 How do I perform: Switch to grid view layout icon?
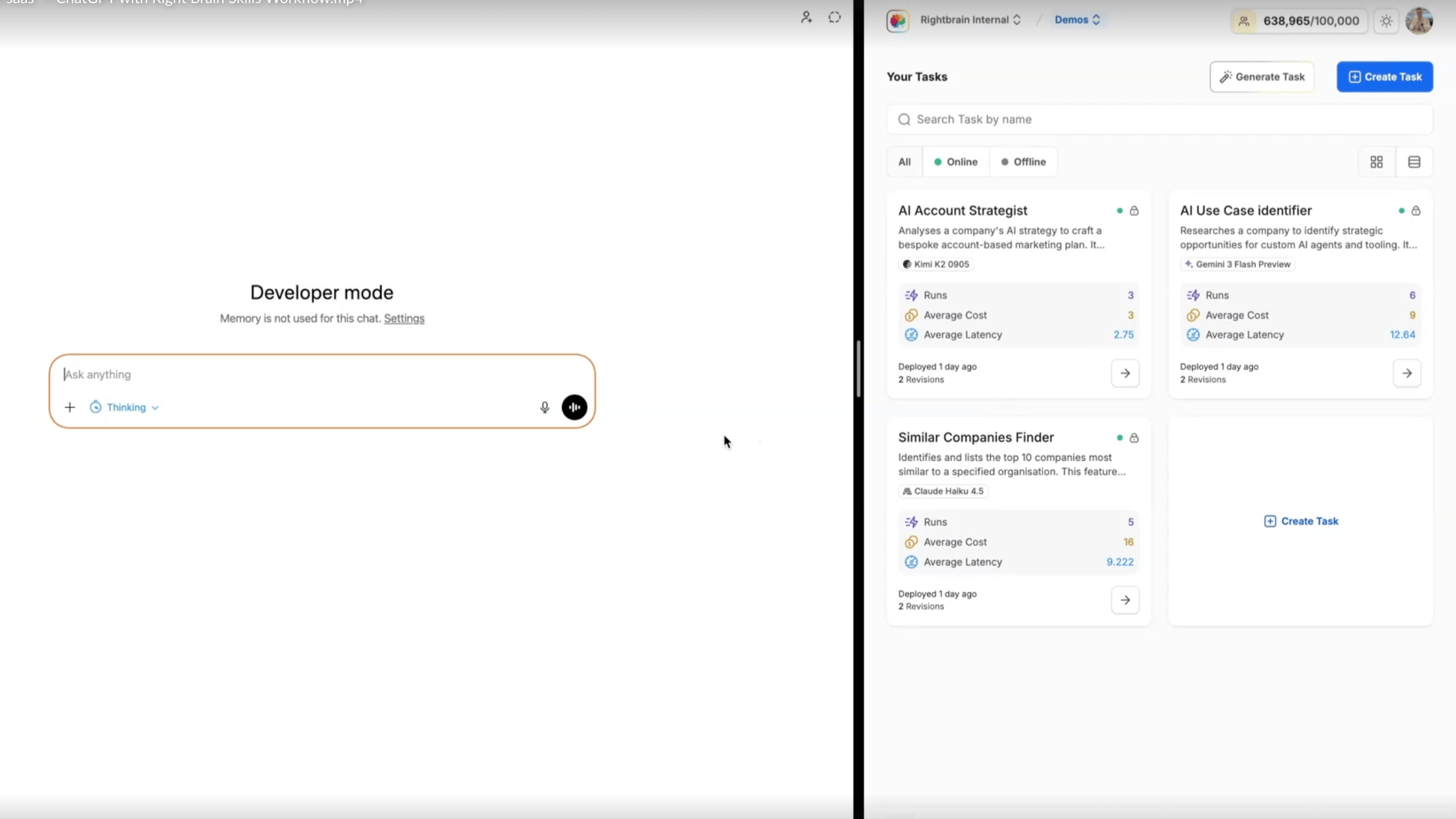point(1376,162)
